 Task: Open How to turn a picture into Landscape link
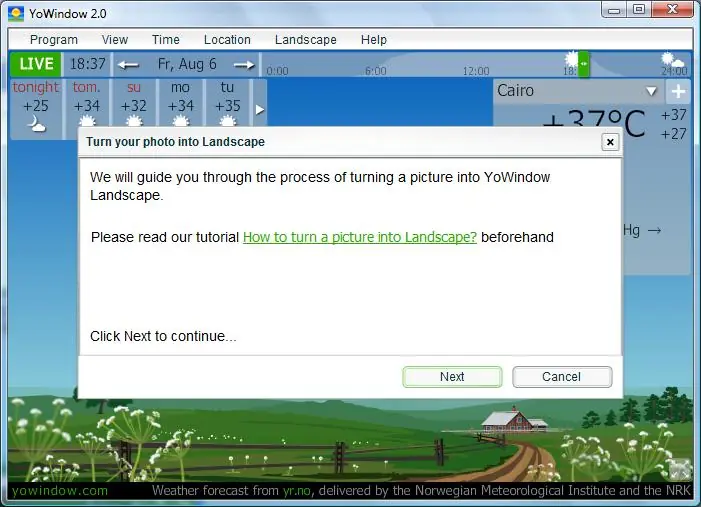[360, 237]
